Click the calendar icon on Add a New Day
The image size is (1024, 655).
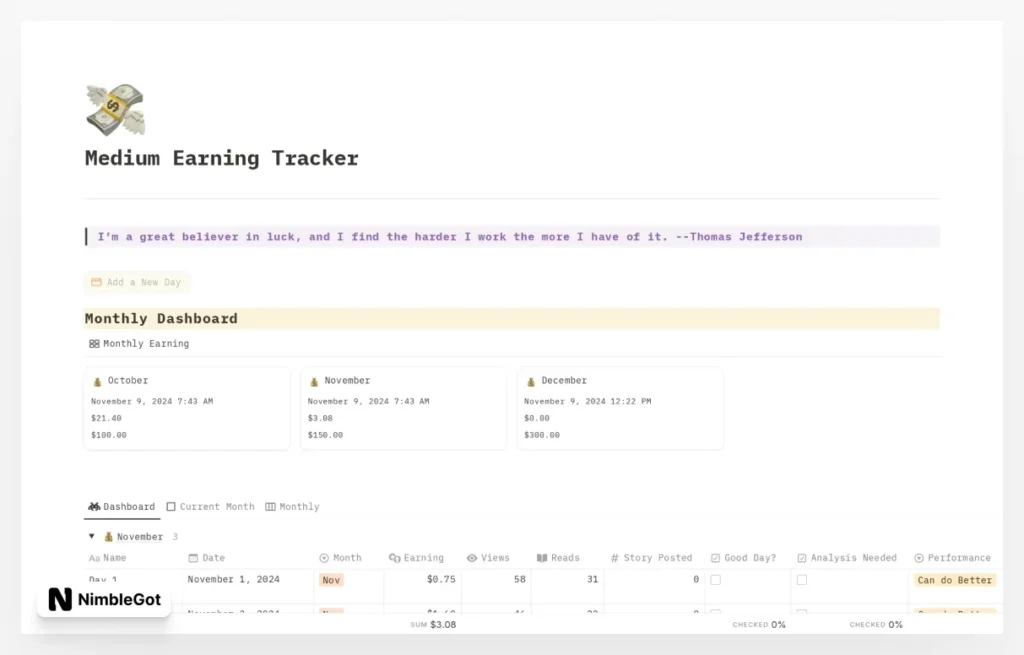point(96,282)
